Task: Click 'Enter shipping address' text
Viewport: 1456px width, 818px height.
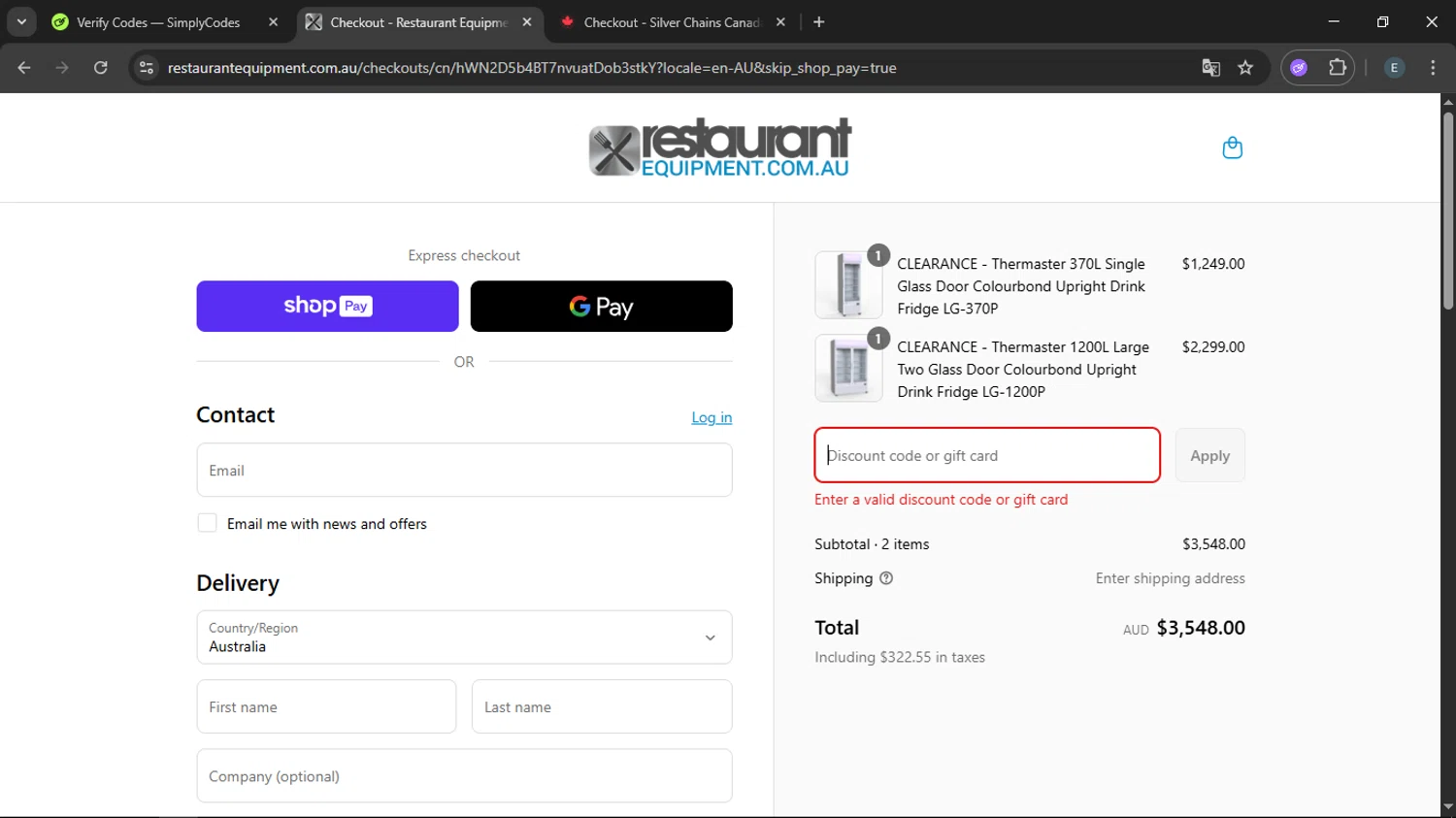Action: 1171,578
